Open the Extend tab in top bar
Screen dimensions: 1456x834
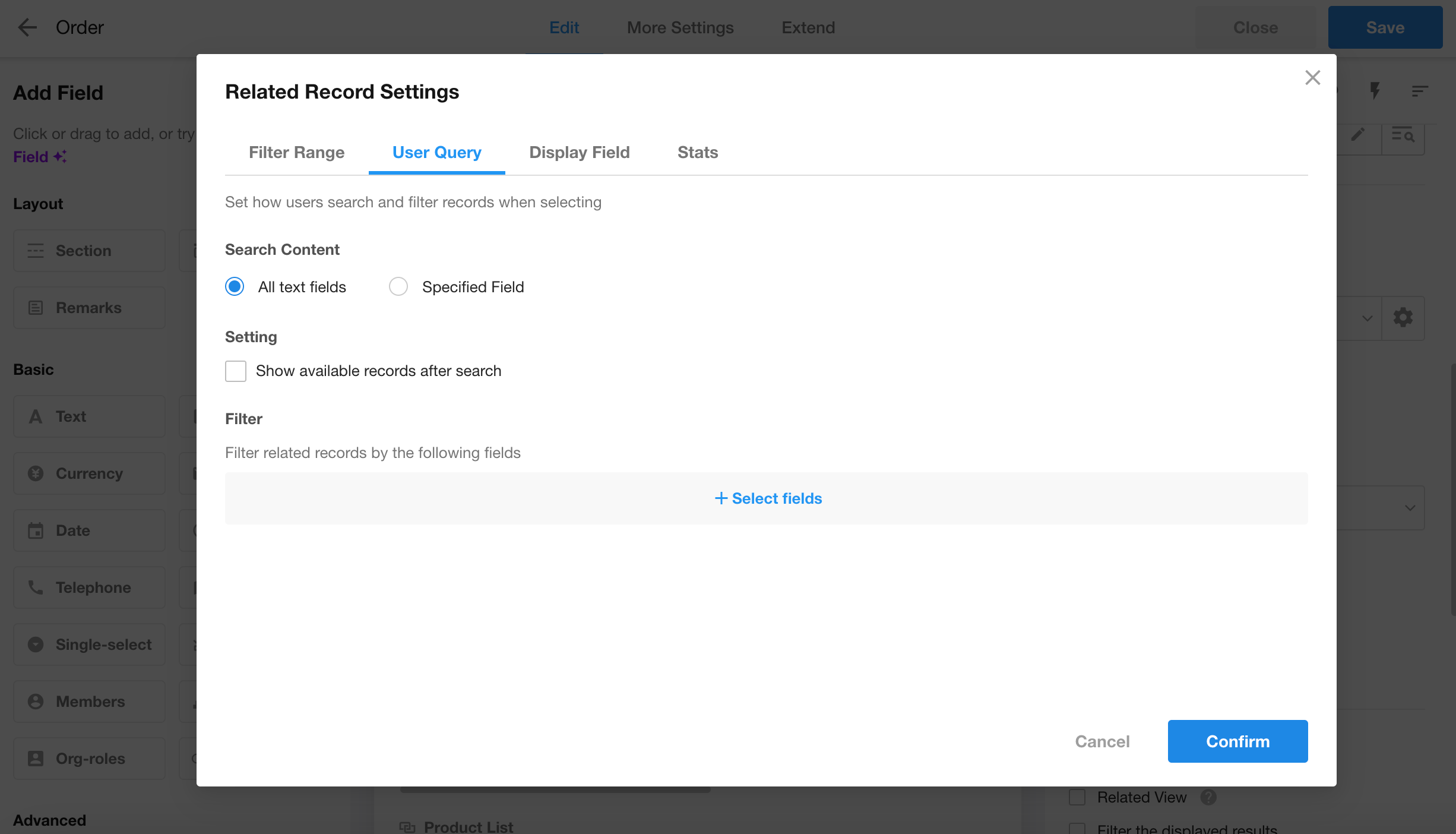pyautogui.click(x=808, y=27)
